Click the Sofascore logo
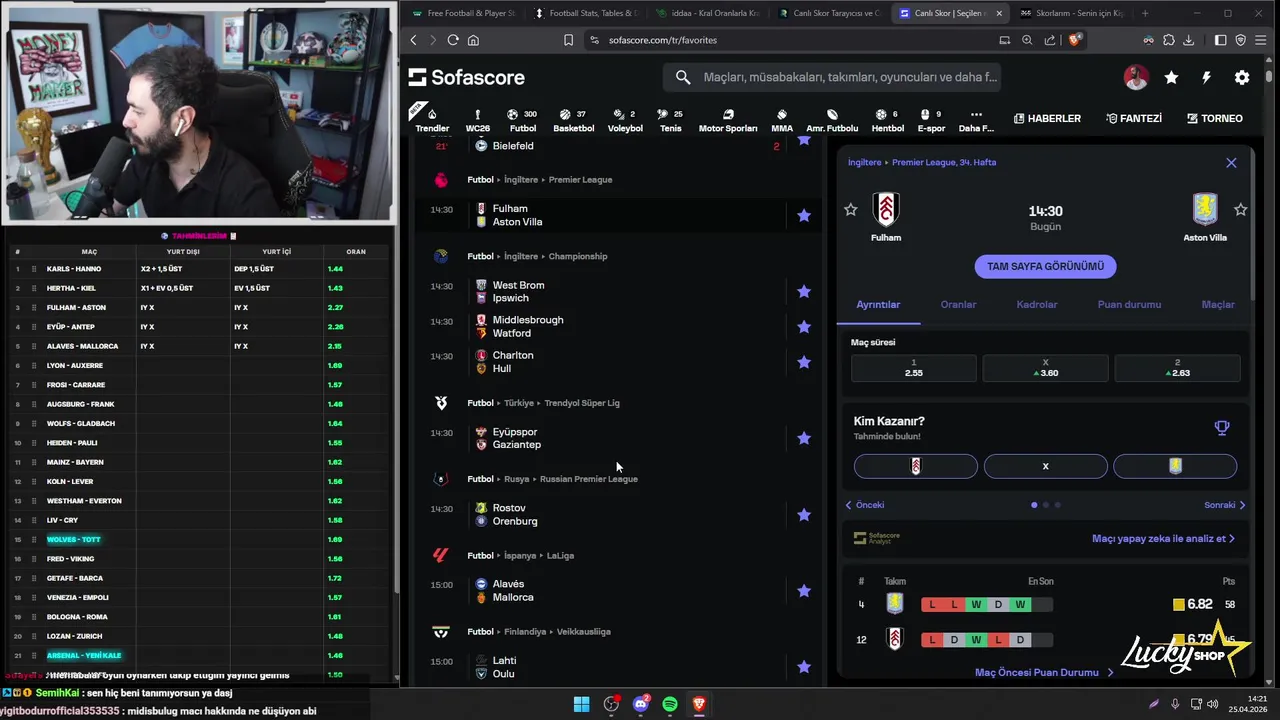The image size is (1280, 720). 467,77
